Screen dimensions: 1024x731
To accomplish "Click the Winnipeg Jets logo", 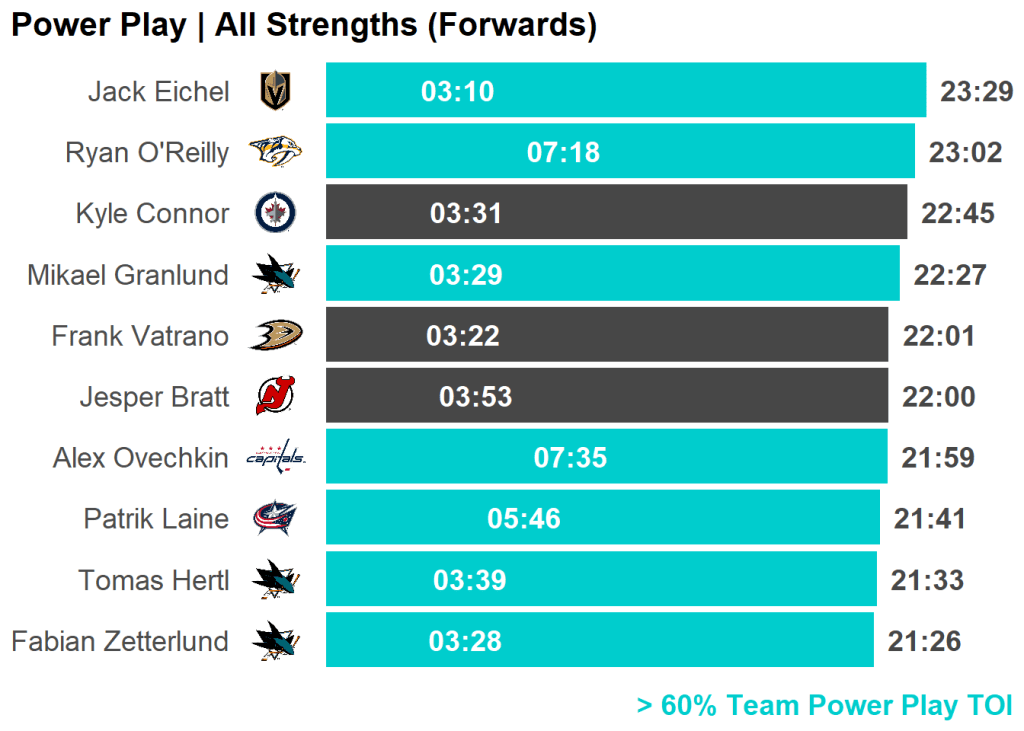I will tap(275, 213).
